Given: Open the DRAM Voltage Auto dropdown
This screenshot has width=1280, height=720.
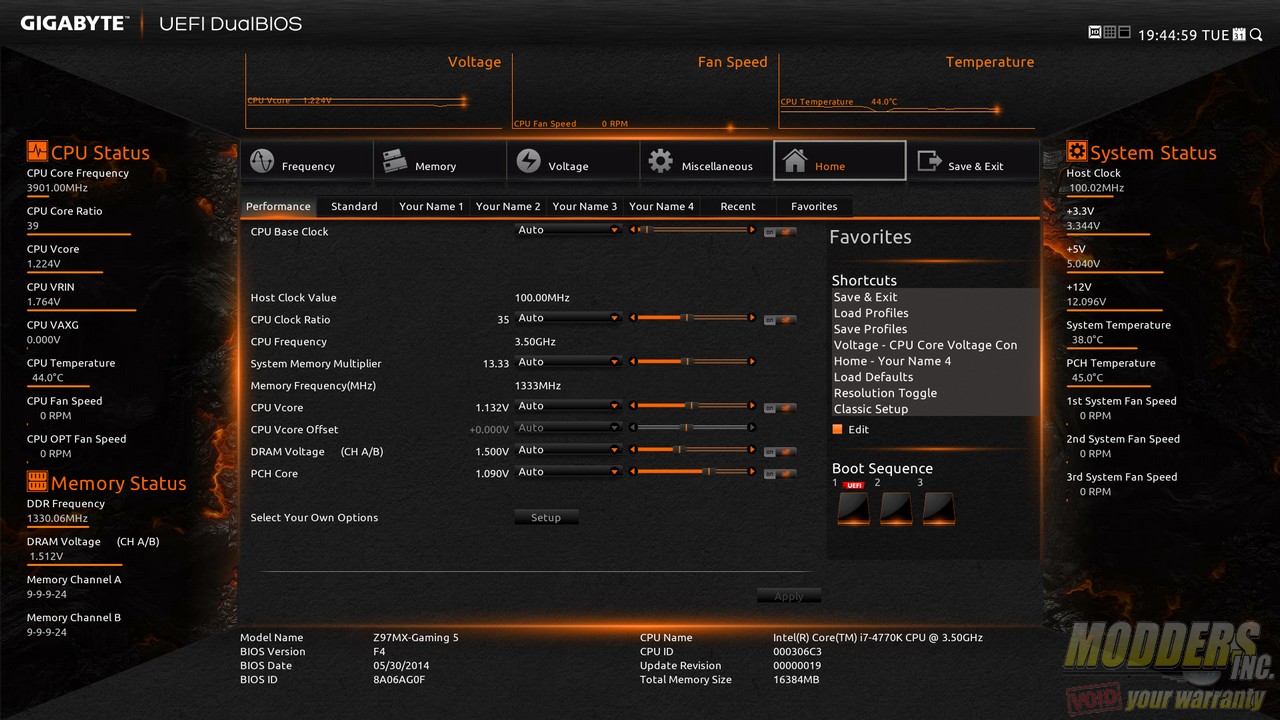Looking at the screenshot, I should pos(568,450).
